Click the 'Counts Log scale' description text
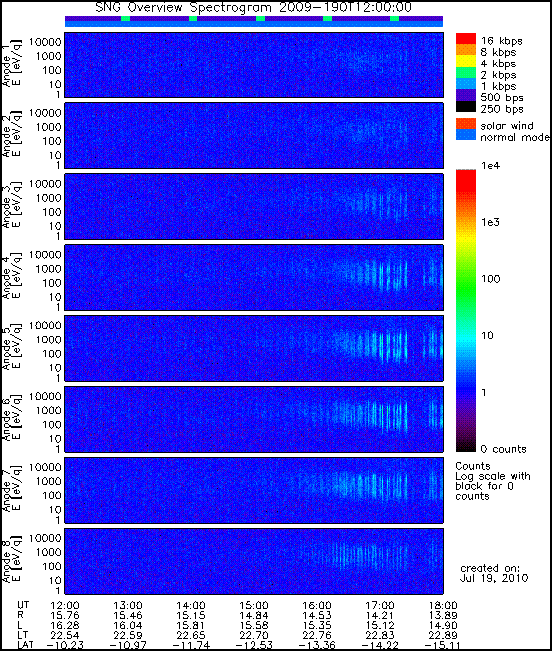 tap(493, 481)
